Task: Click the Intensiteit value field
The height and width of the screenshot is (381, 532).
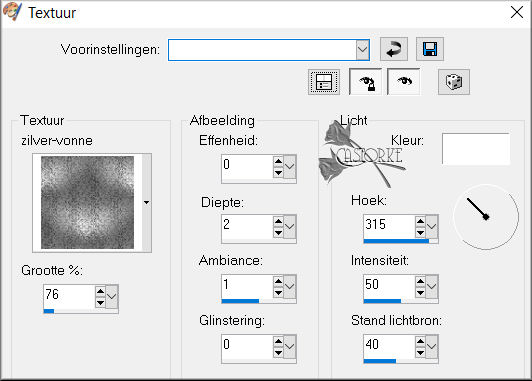Action: pos(389,287)
